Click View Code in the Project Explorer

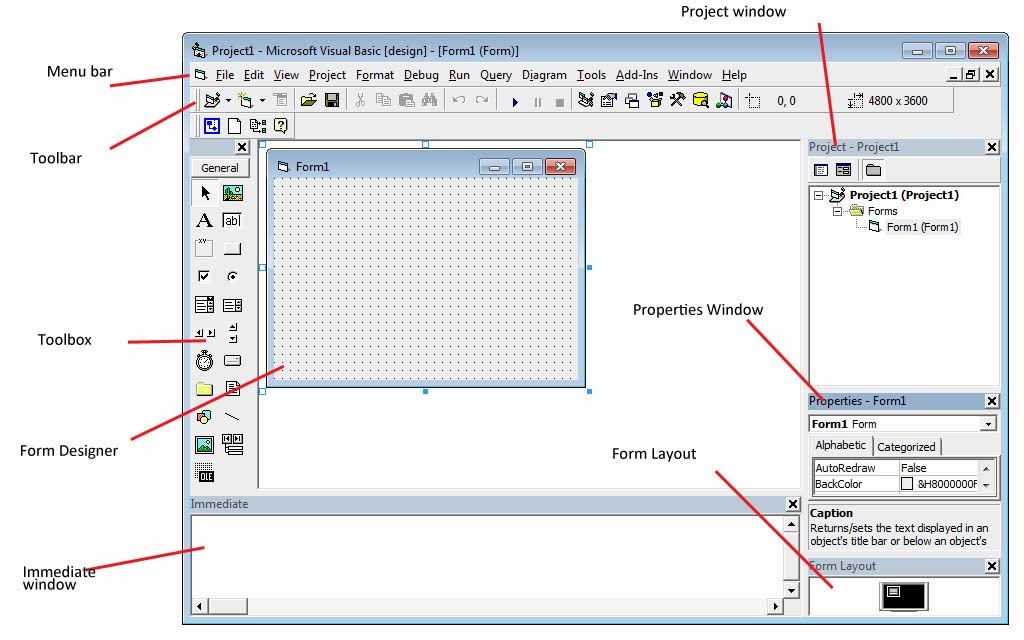(x=821, y=170)
